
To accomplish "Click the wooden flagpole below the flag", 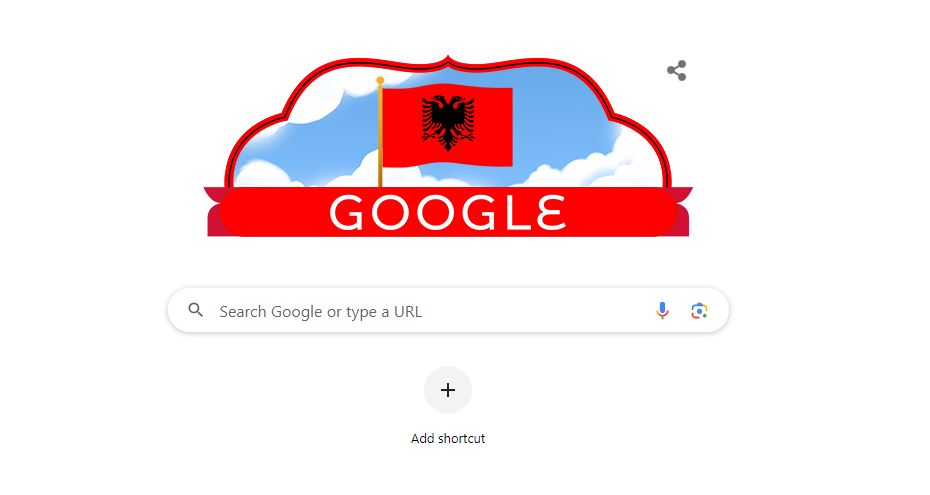I will coord(380,177).
